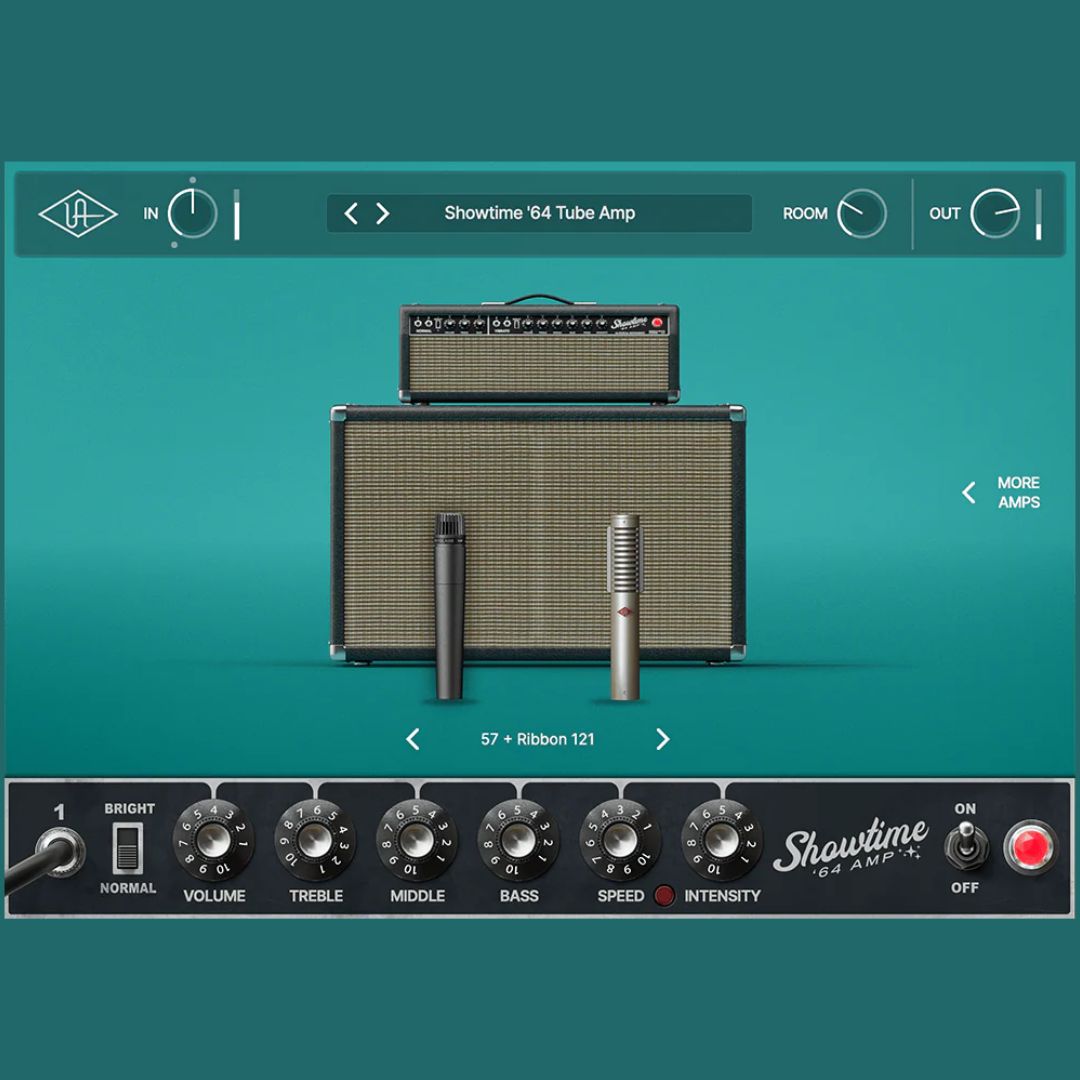Click the vibrato SPEED knob
The height and width of the screenshot is (1080, 1080).
coord(620,840)
